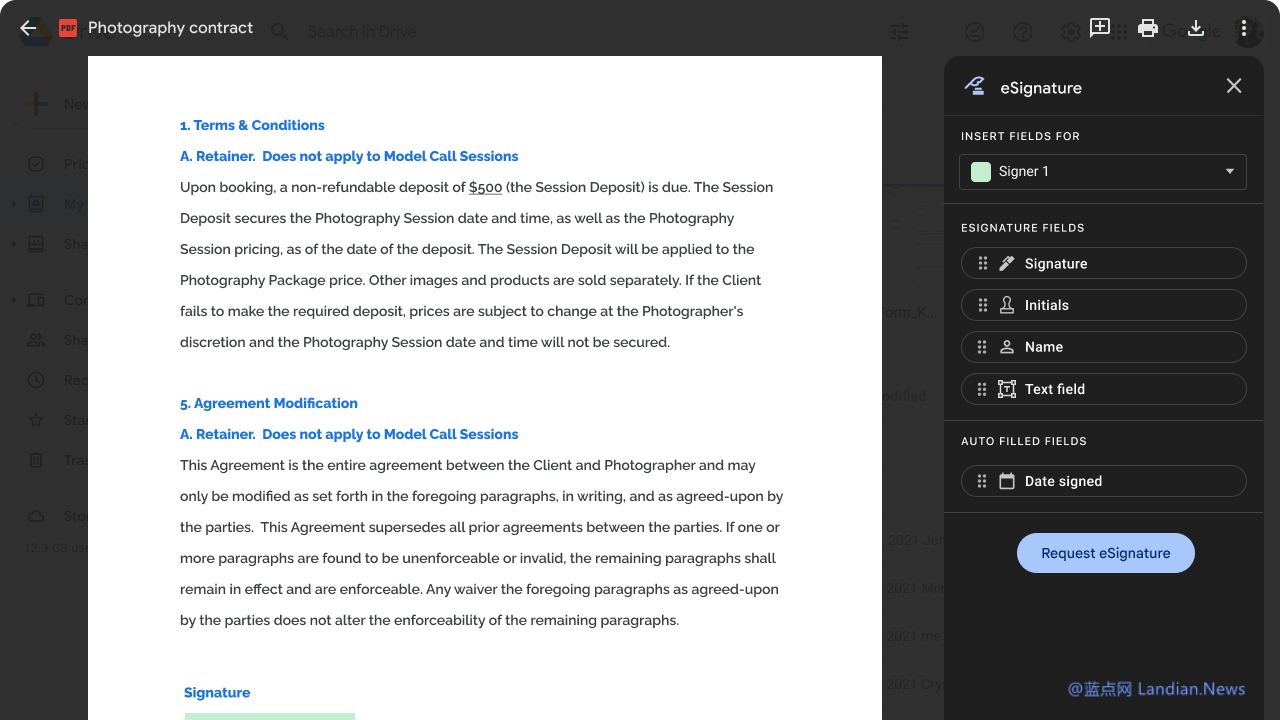The height and width of the screenshot is (720, 1280).
Task: Click the dimmed offline-ready checkmark icon
Action: point(975,32)
